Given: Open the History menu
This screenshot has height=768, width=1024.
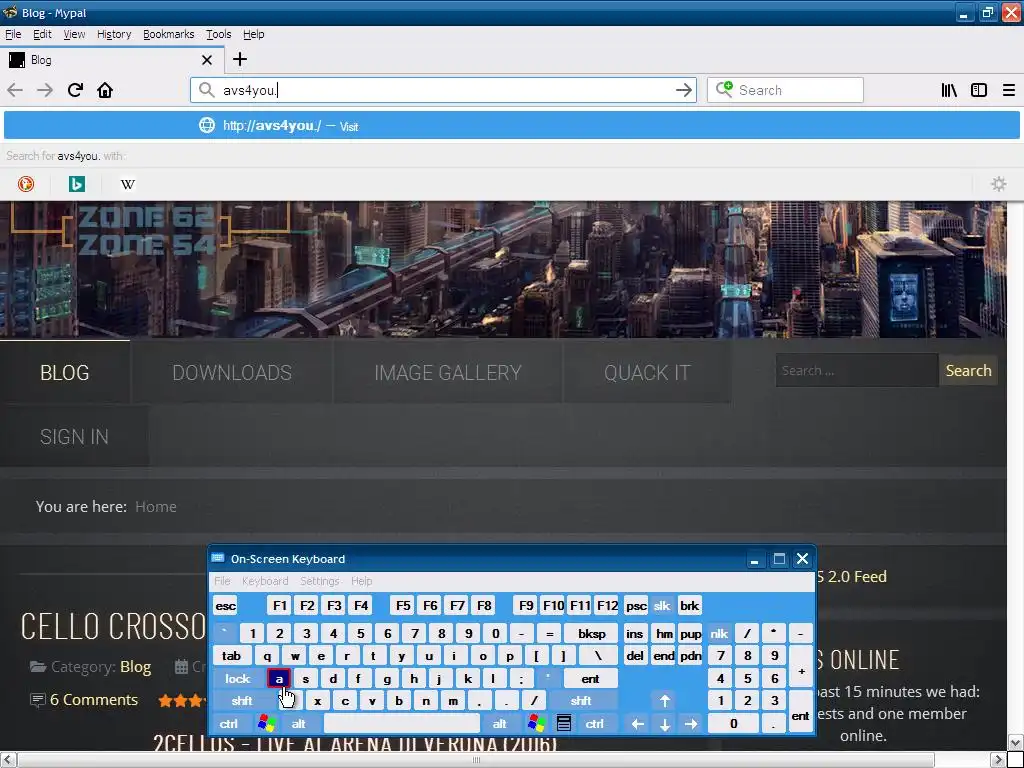Looking at the screenshot, I should [114, 34].
